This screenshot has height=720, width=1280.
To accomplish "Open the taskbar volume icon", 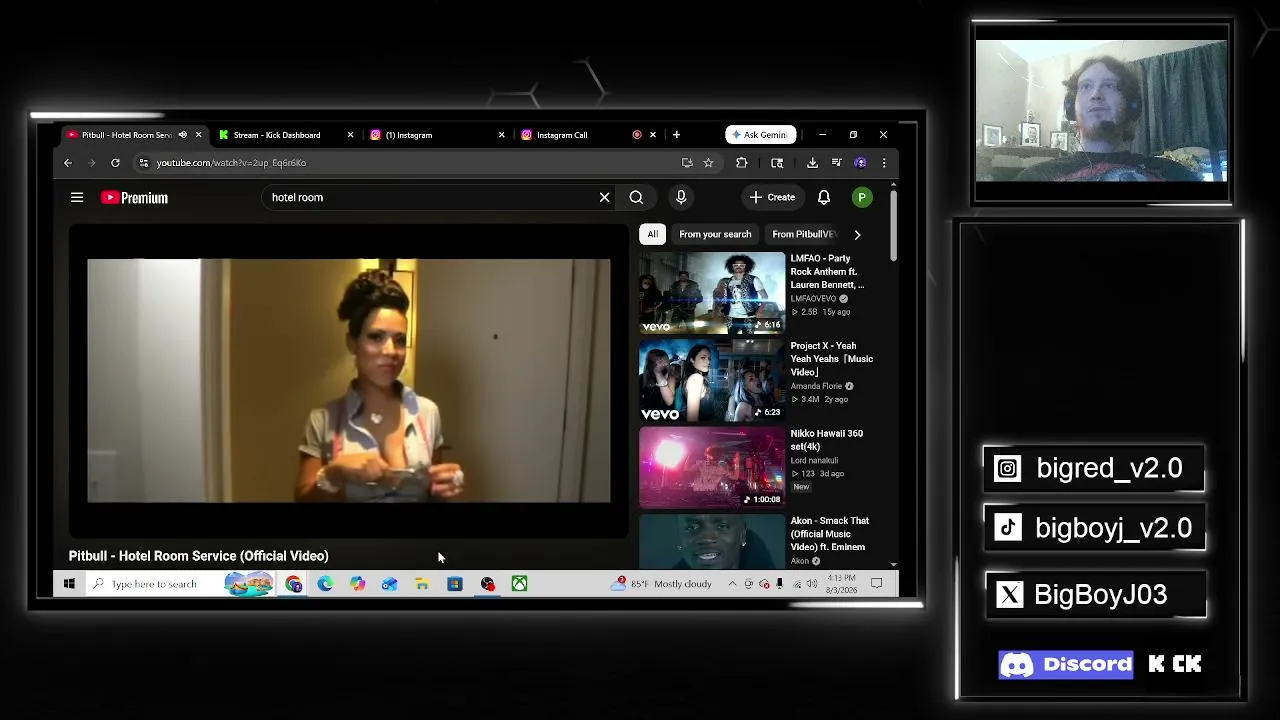I will click(x=811, y=584).
